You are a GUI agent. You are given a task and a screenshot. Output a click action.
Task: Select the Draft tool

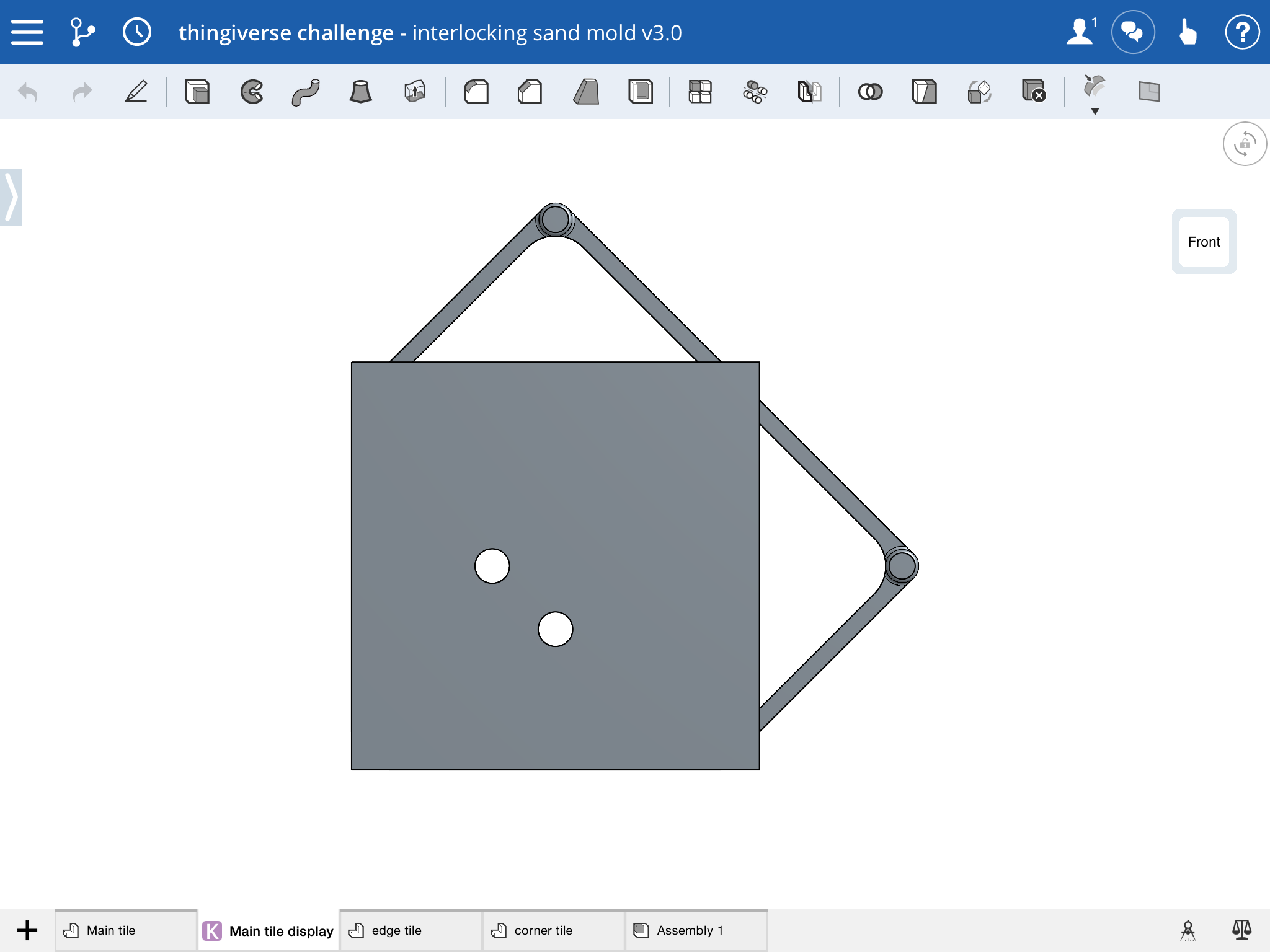click(x=585, y=92)
